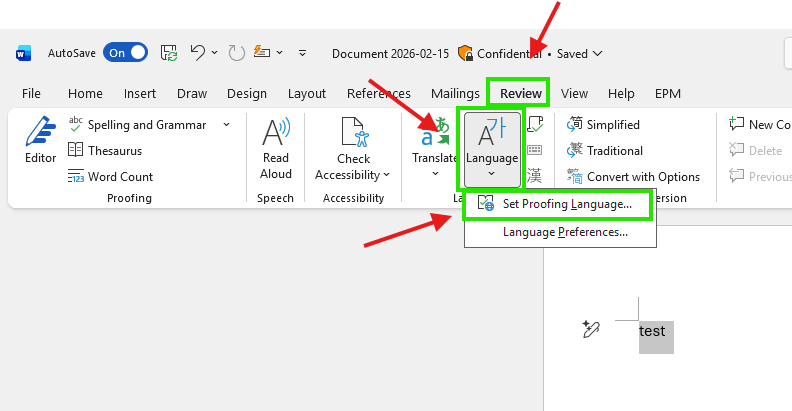The image size is (792, 411).
Task: Choose Set Proofing Language menu item
Action: tap(560, 204)
